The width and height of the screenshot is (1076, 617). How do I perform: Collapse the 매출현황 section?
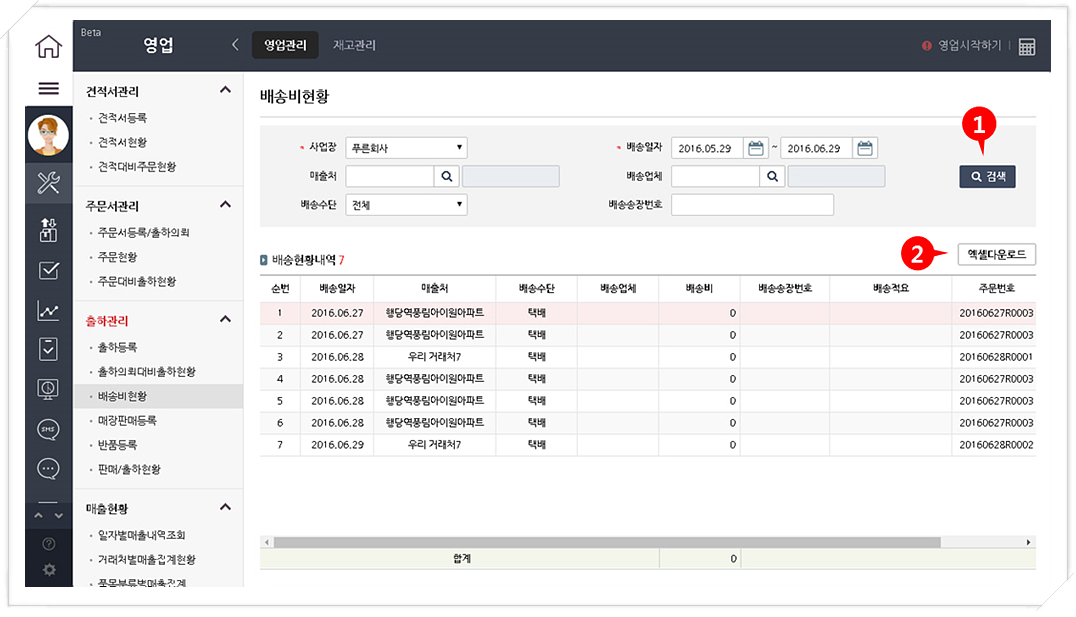point(225,507)
